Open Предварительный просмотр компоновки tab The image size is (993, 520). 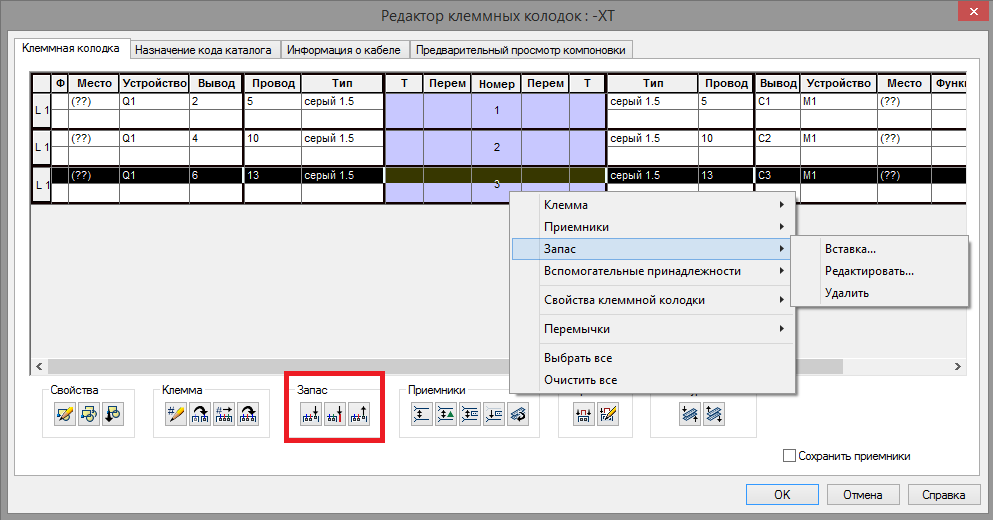click(x=521, y=50)
